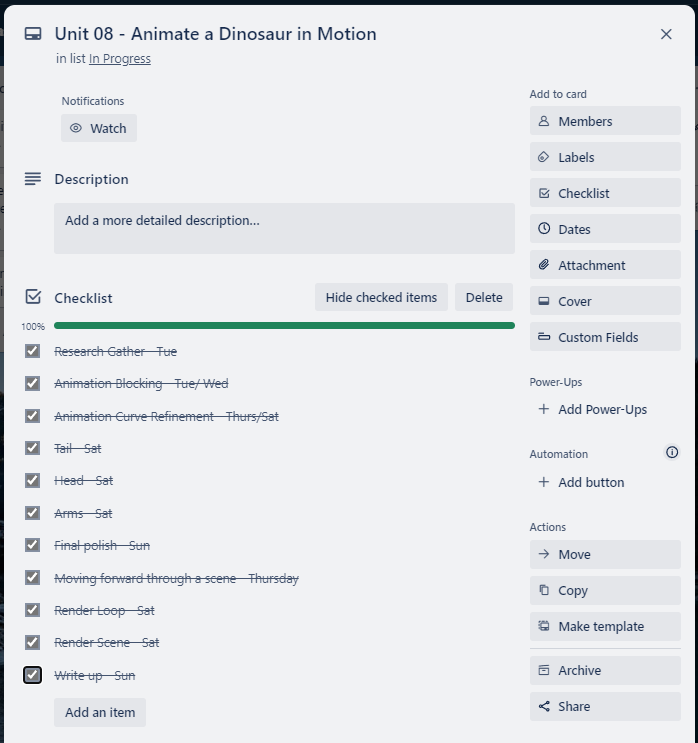Click 'Research Gather - Tue' item text
Image resolution: width=698 pixels, height=743 pixels.
coord(116,352)
